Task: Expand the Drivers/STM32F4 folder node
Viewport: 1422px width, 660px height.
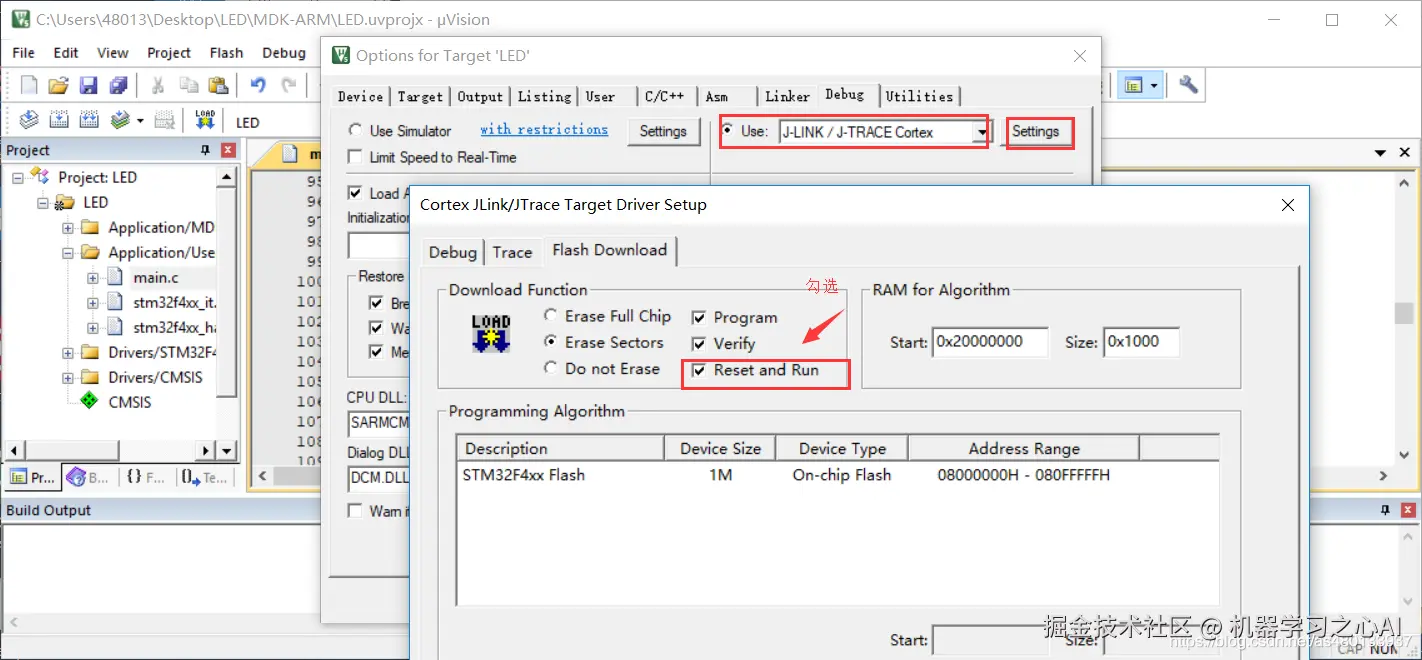Action: click(x=68, y=352)
